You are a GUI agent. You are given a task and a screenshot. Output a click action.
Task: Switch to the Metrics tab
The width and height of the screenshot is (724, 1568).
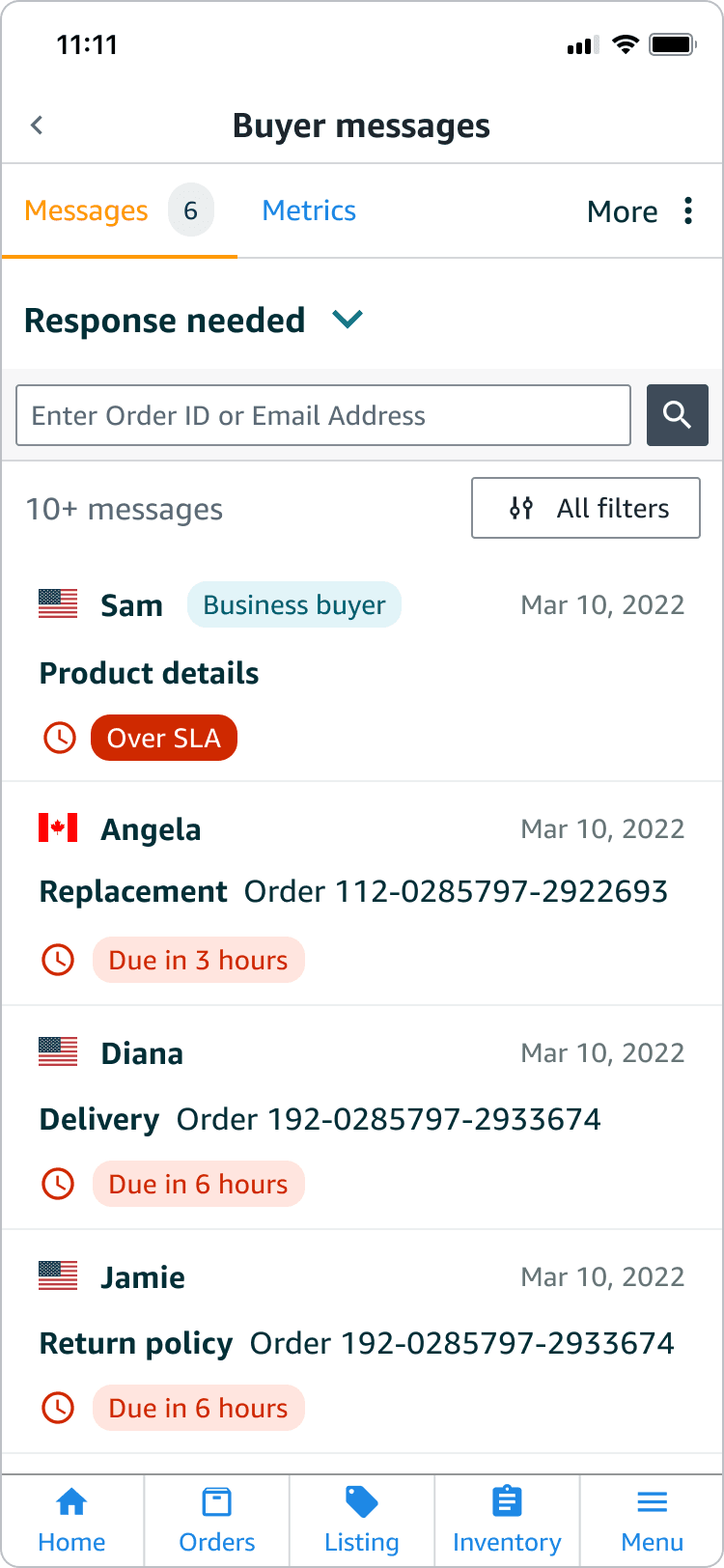click(309, 210)
